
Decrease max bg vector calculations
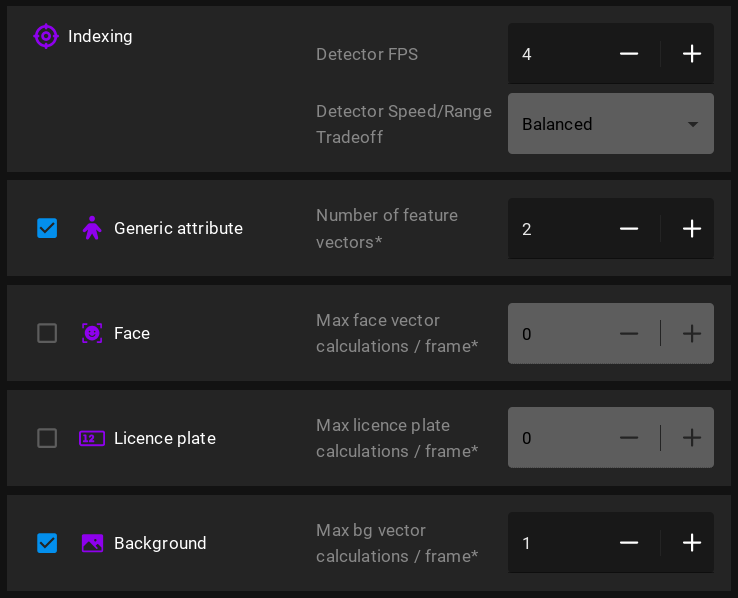[629, 543]
